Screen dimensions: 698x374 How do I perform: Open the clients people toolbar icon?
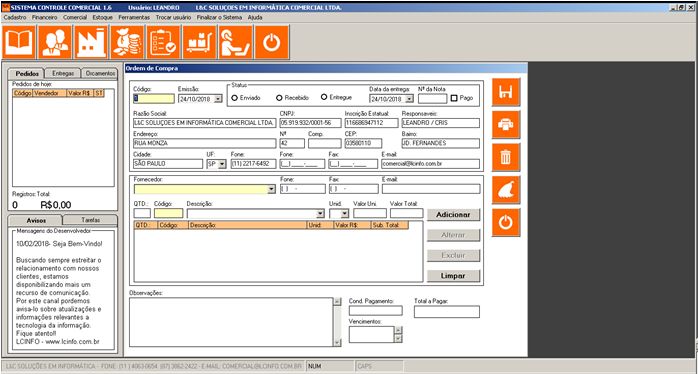[55, 42]
